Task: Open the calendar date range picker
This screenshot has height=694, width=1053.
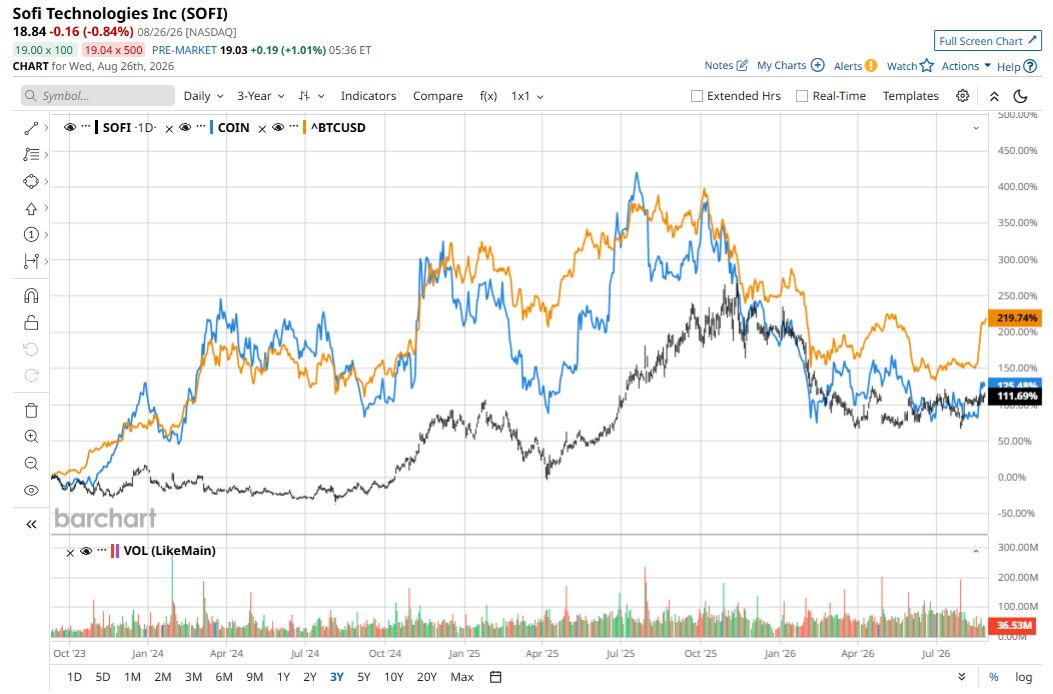Action: [x=496, y=677]
